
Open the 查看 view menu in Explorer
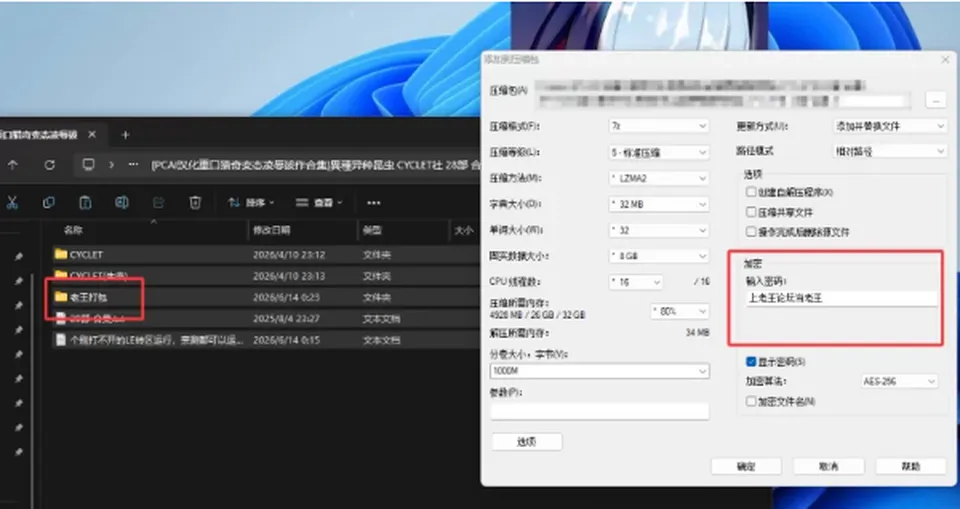click(319, 203)
